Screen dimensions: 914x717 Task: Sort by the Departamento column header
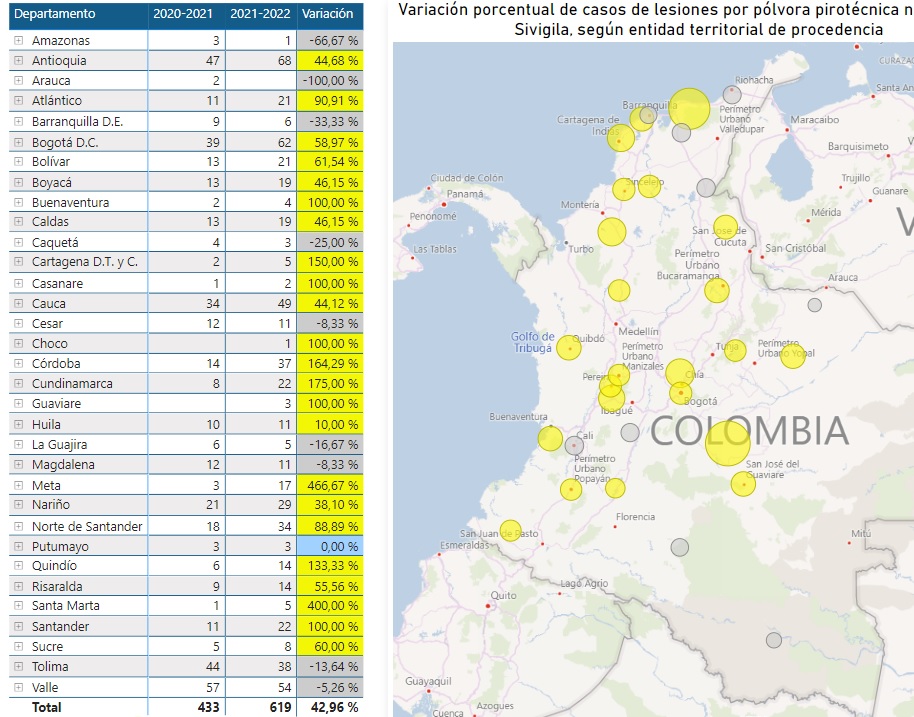tap(57, 14)
